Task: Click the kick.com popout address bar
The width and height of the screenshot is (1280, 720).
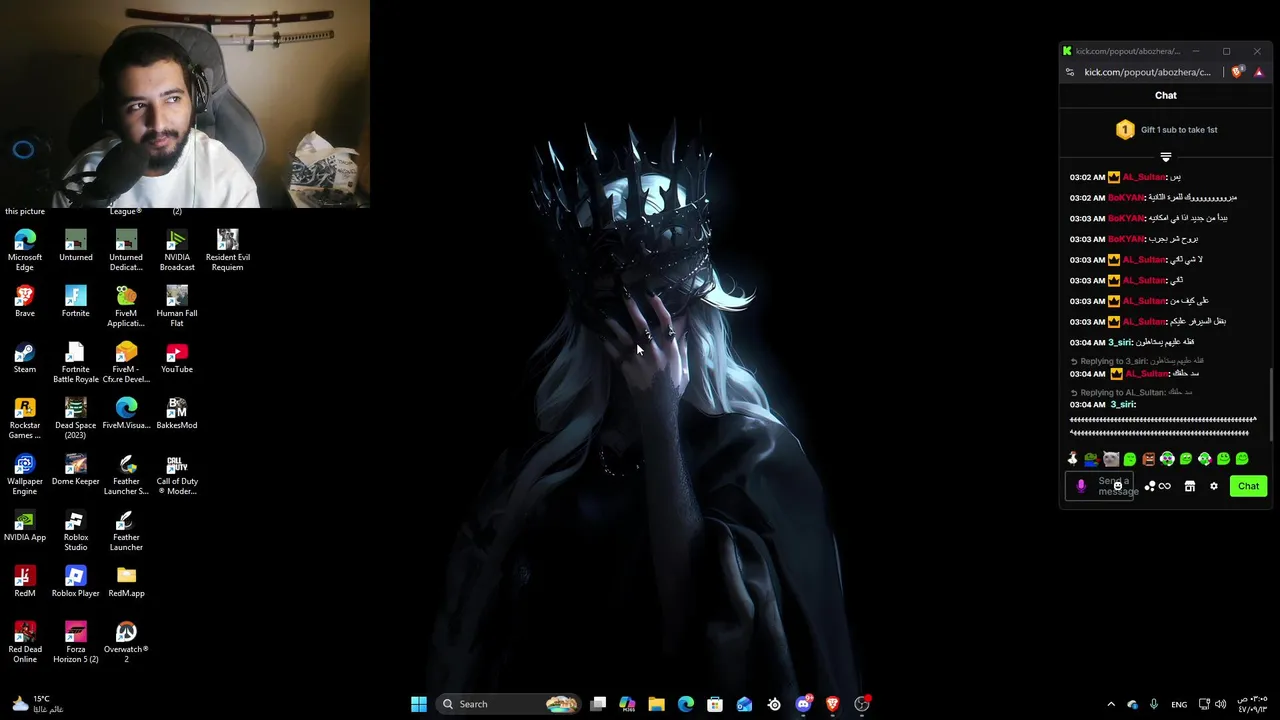Action: 1147,72
